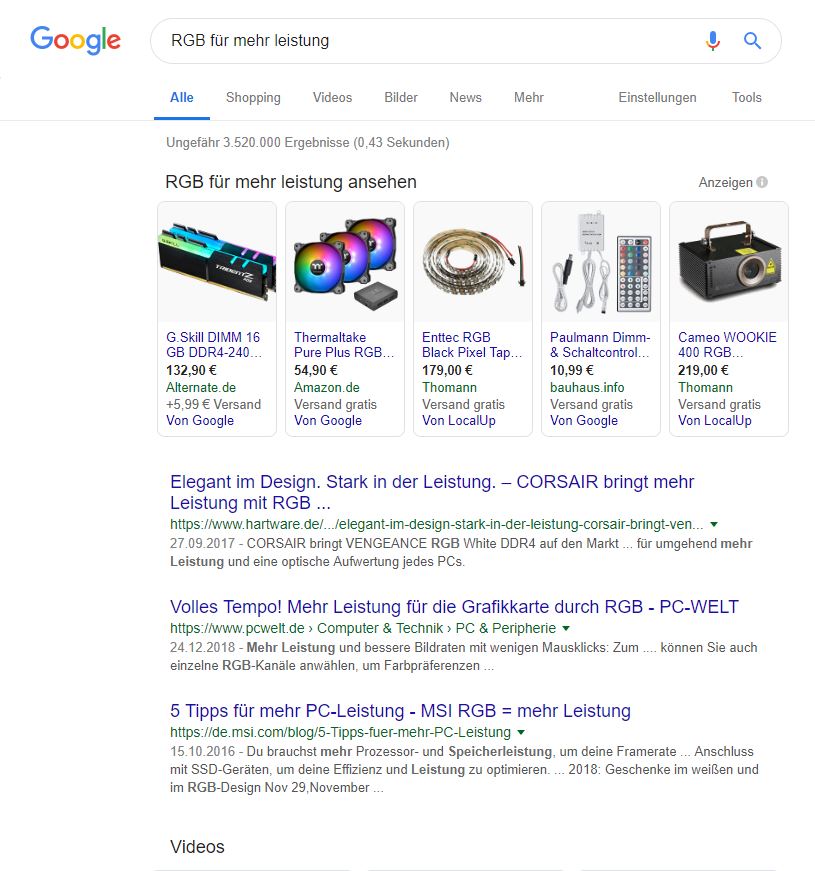Open Einstellungen search settings menu
The image size is (815, 871).
coord(657,98)
